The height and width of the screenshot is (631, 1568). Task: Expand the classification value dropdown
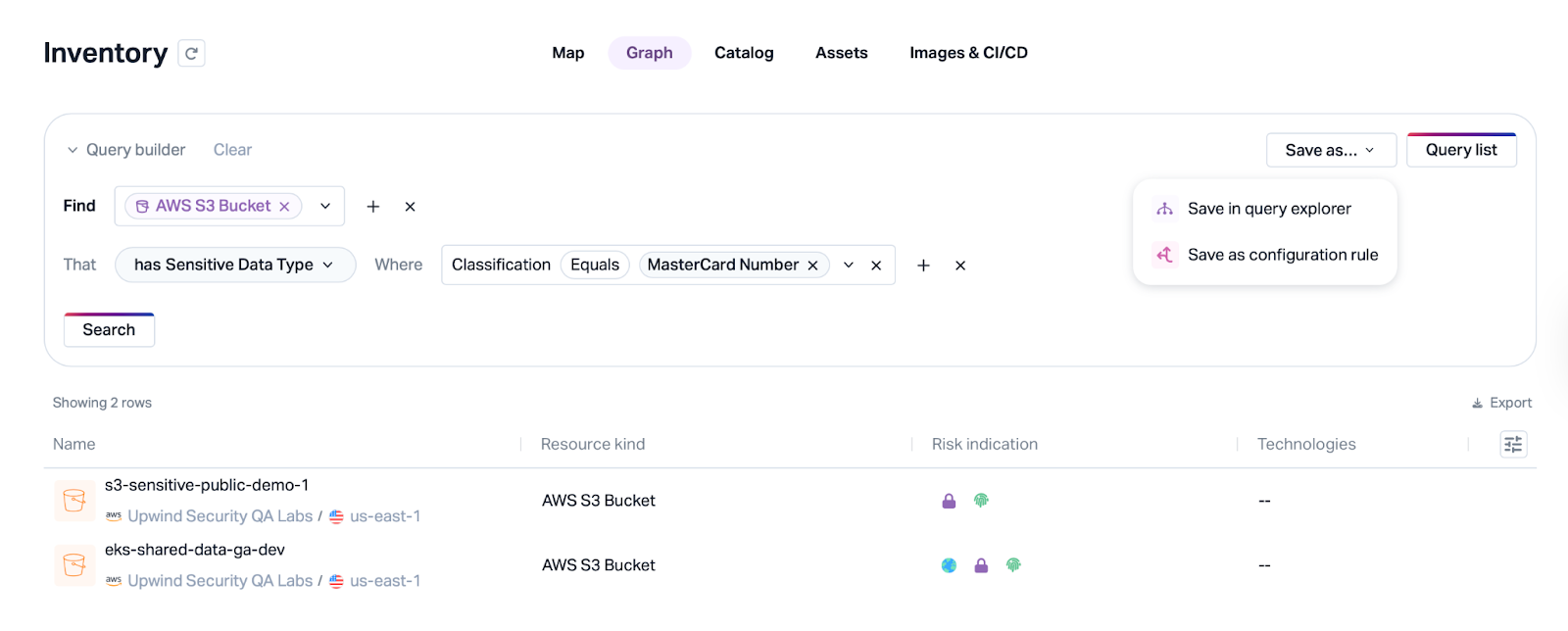pos(849,266)
